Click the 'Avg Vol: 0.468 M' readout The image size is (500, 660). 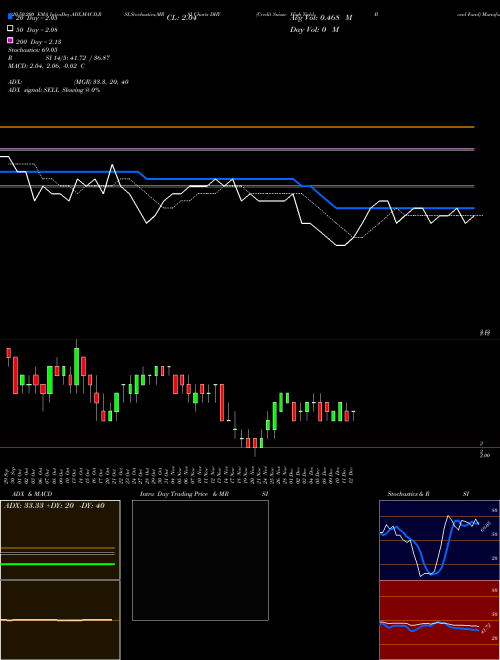321,18
